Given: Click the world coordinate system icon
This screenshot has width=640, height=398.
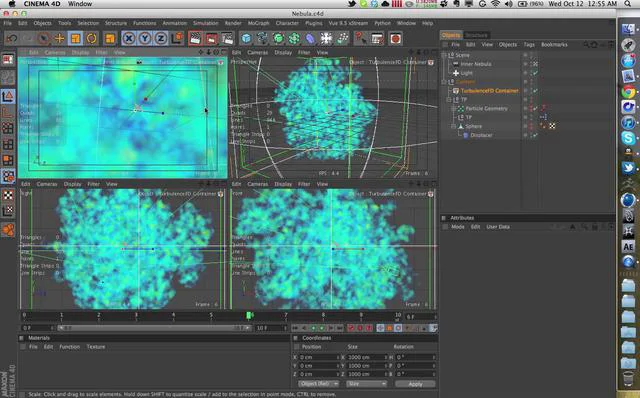Looking at the screenshot, I should 178,39.
